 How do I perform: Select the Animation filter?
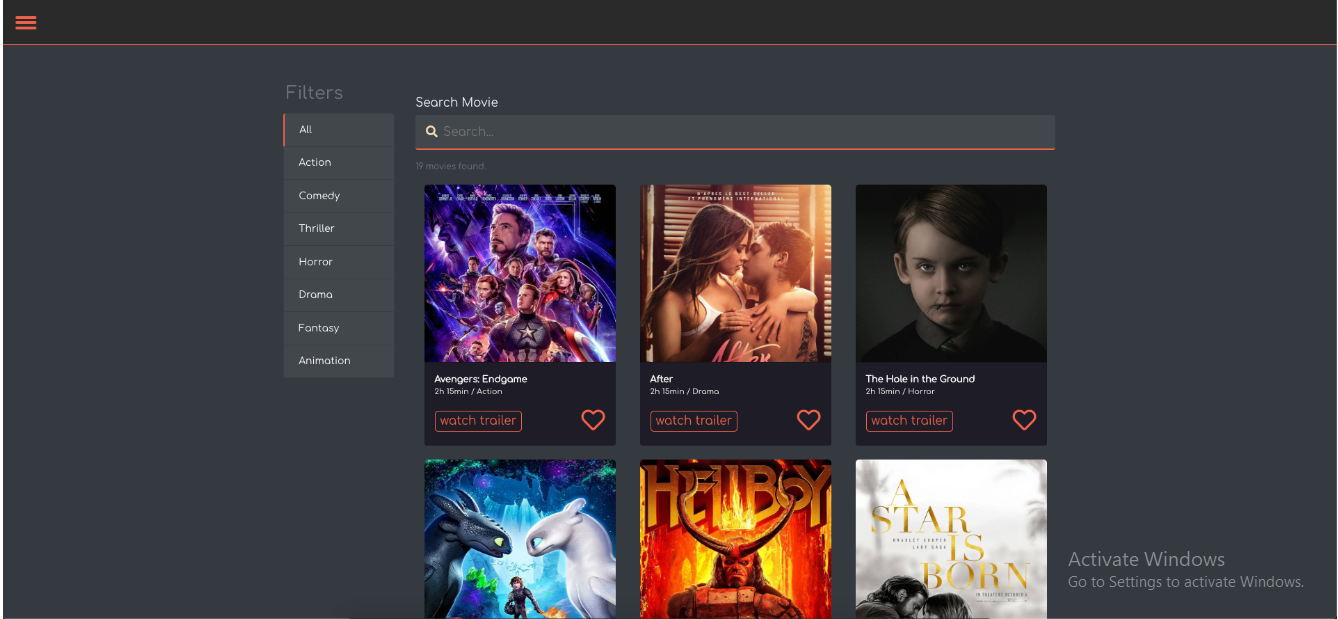point(338,360)
